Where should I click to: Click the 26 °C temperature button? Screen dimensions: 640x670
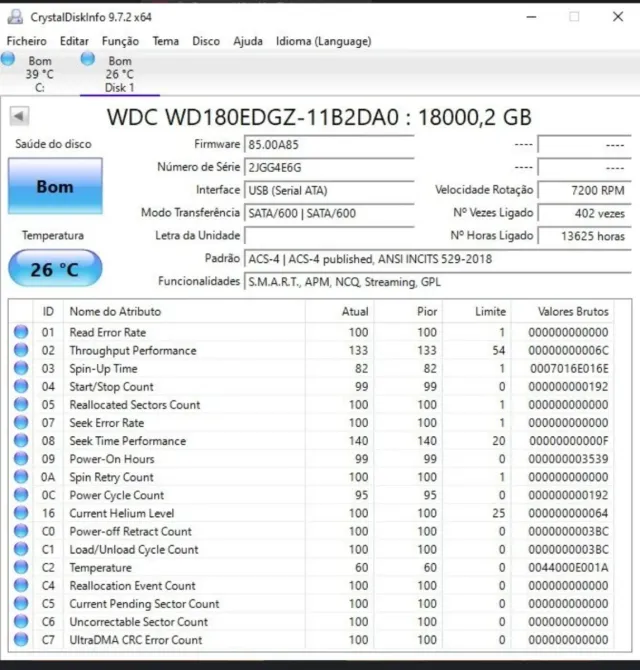[55, 268]
